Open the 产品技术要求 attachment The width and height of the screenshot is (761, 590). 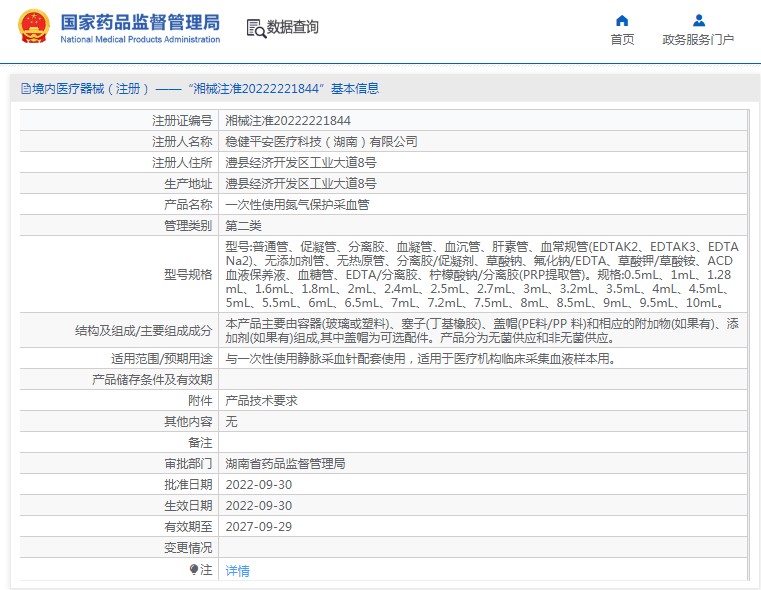pyautogui.click(x=261, y=400)
